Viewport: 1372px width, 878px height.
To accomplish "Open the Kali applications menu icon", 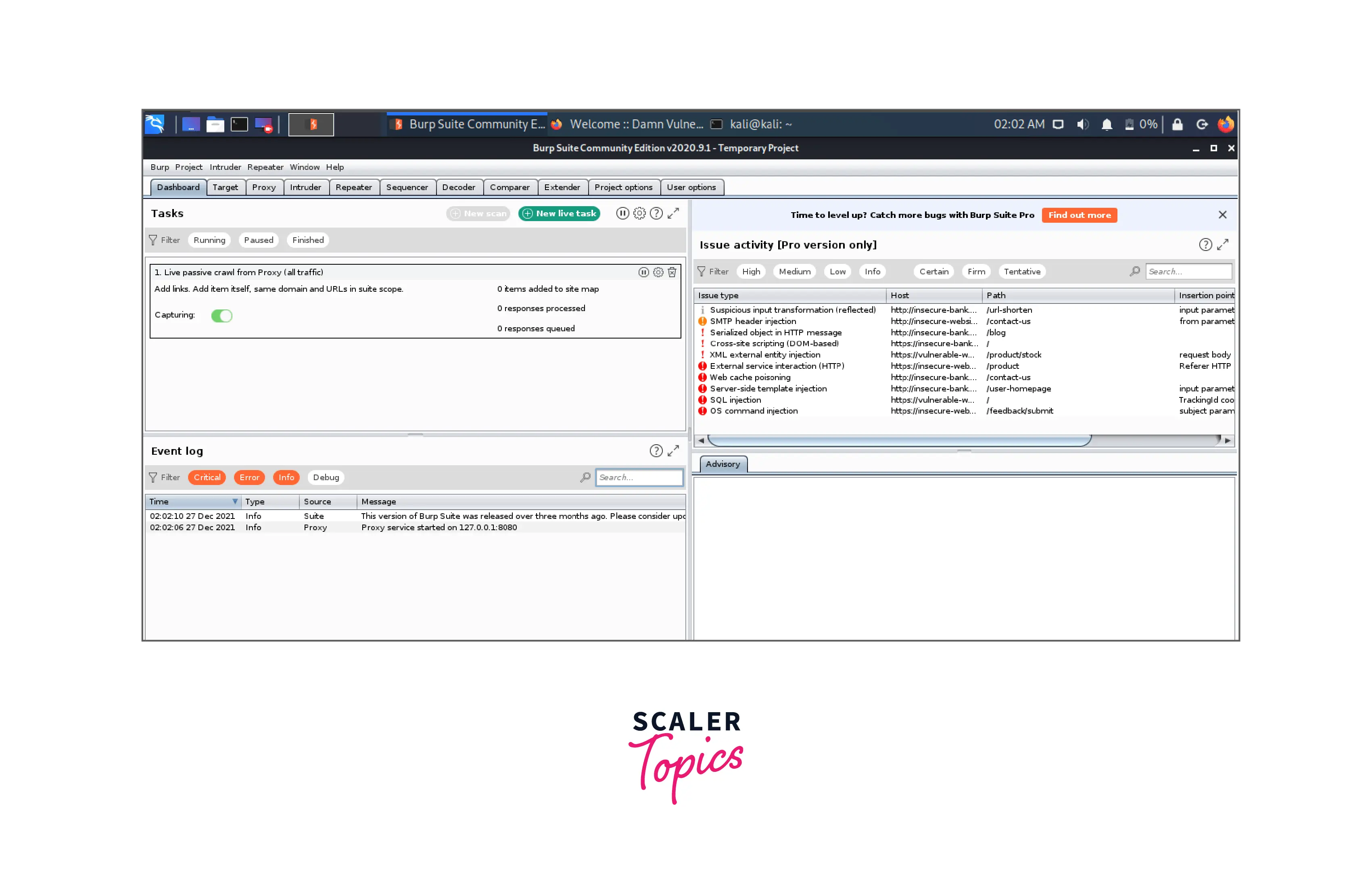I will point(155,124).
